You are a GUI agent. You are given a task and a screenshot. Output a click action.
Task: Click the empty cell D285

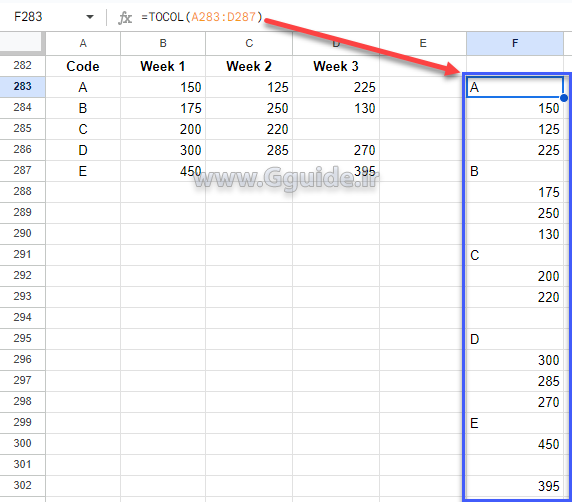pos(336,129)
